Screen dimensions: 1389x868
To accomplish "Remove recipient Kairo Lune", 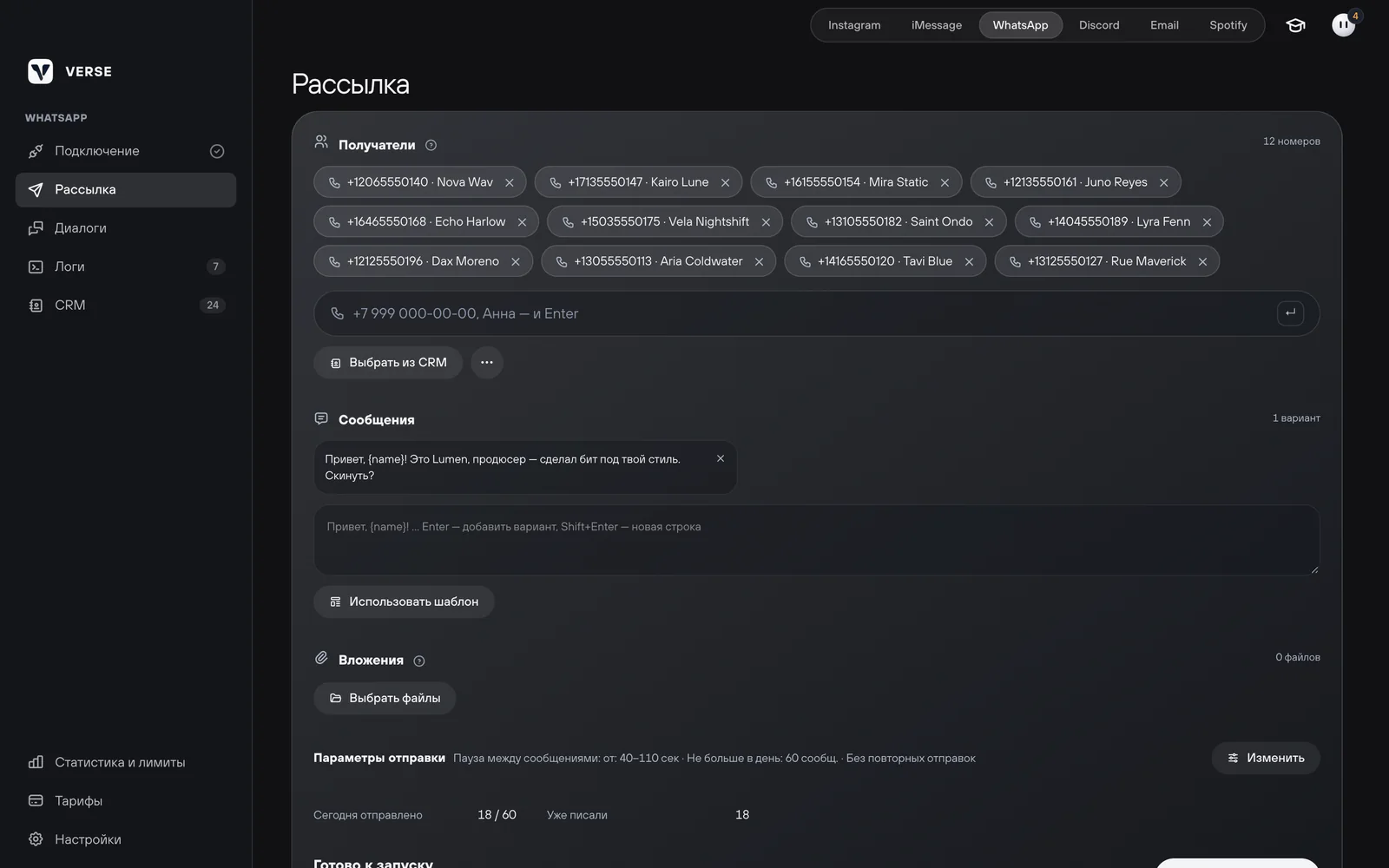I will pyautogui.click(x=726, y=182).
